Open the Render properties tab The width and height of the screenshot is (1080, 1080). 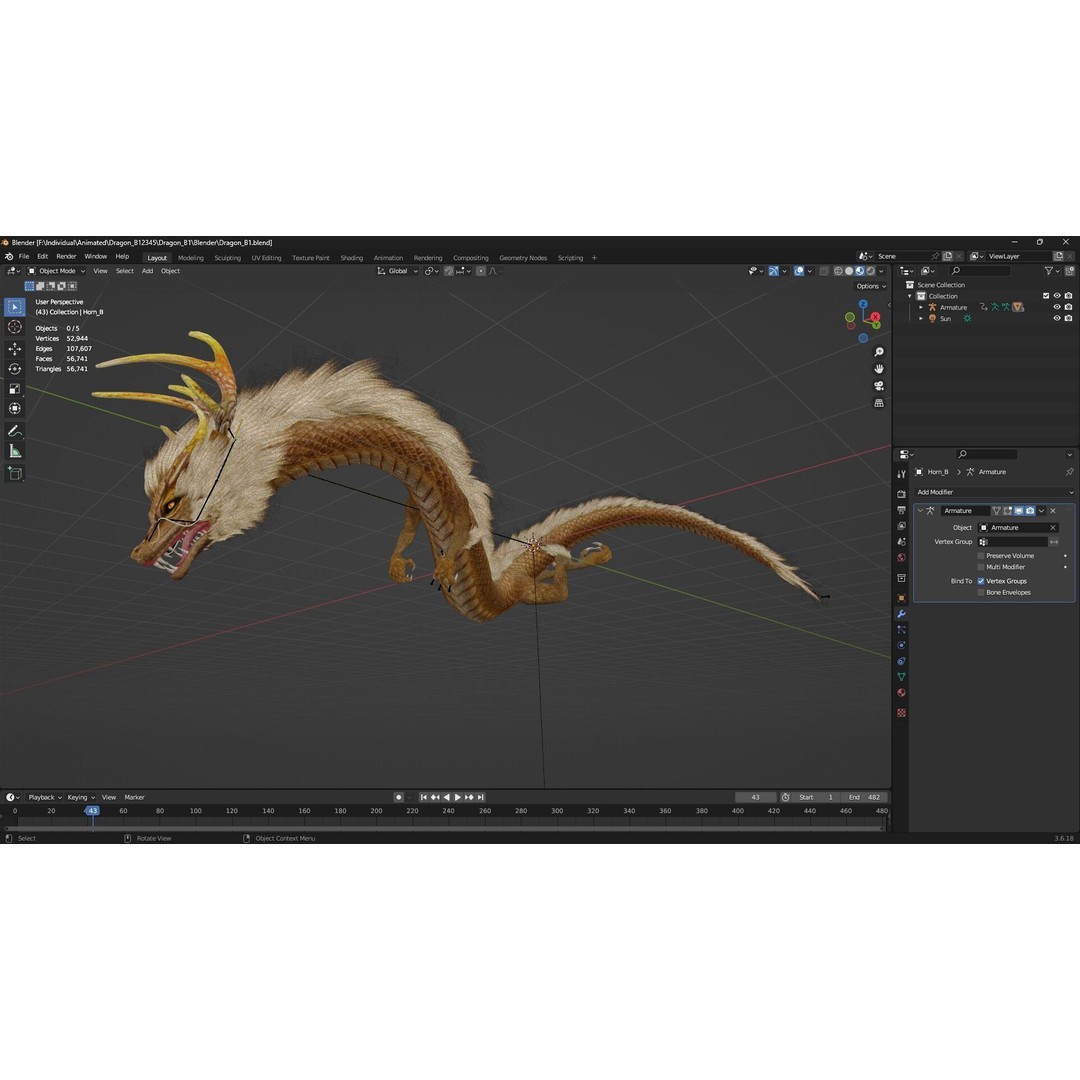[902, 494]
